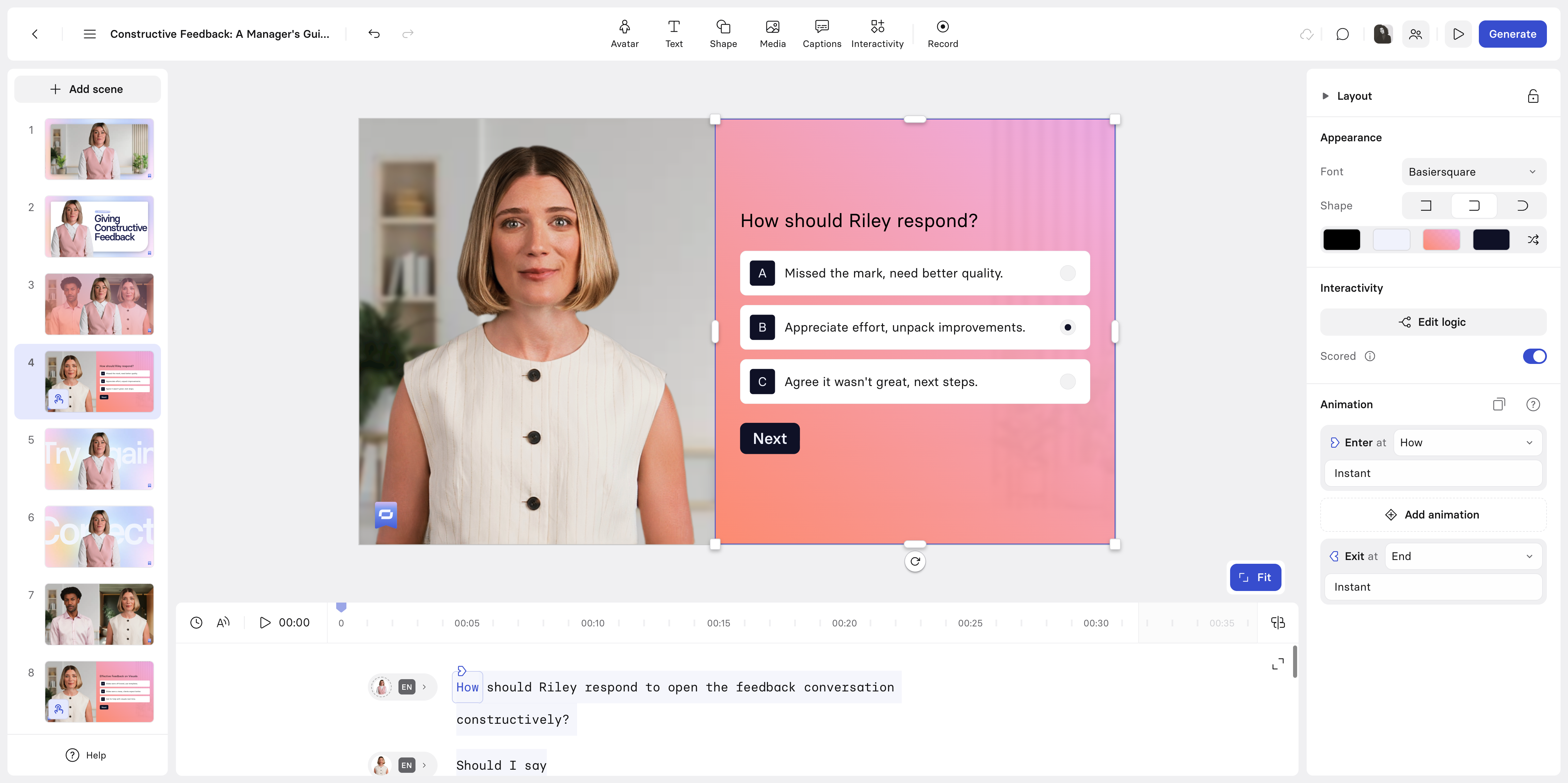
Task: Click the undo arrow icon
Action: 374,33
